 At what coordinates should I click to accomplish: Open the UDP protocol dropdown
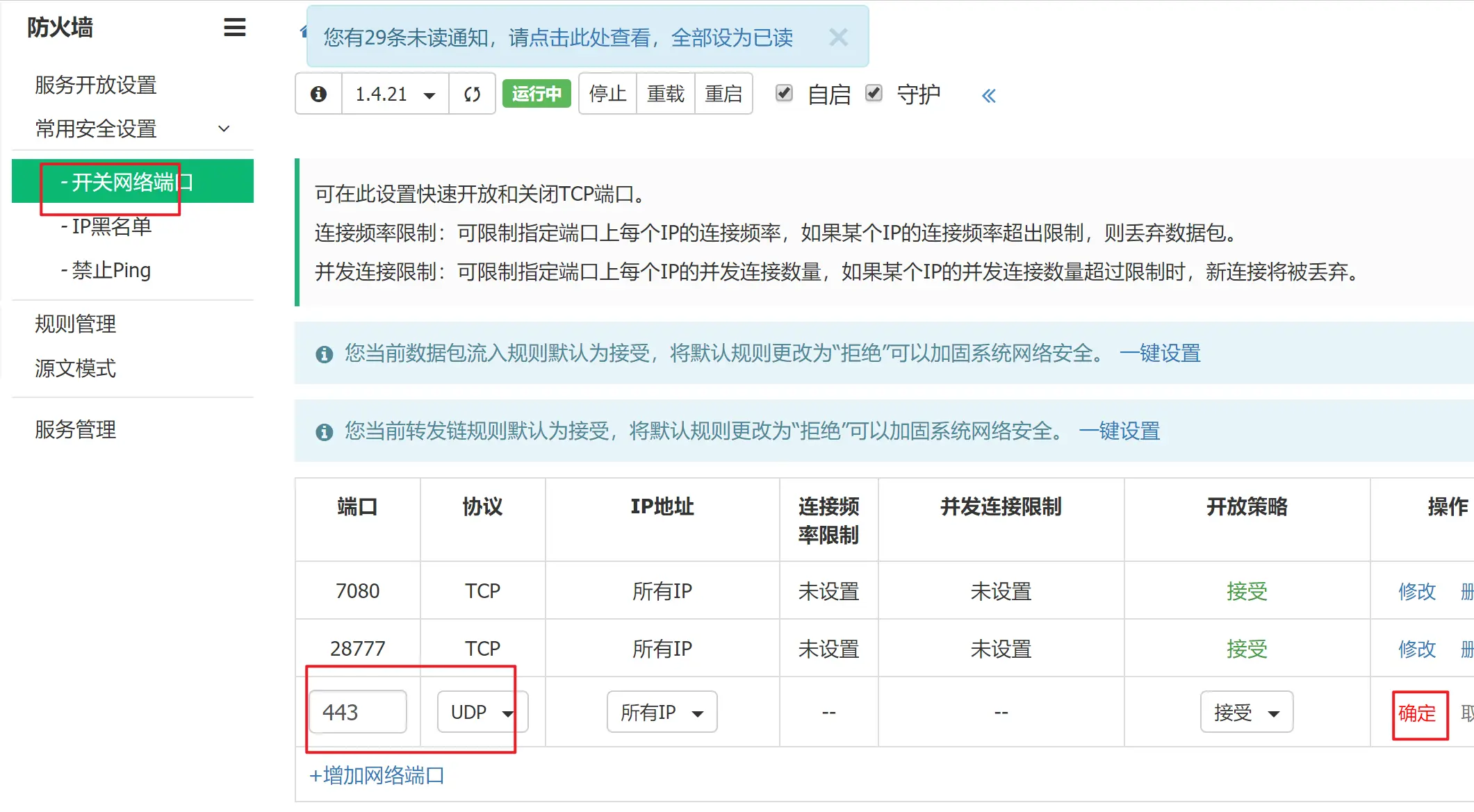482,711
